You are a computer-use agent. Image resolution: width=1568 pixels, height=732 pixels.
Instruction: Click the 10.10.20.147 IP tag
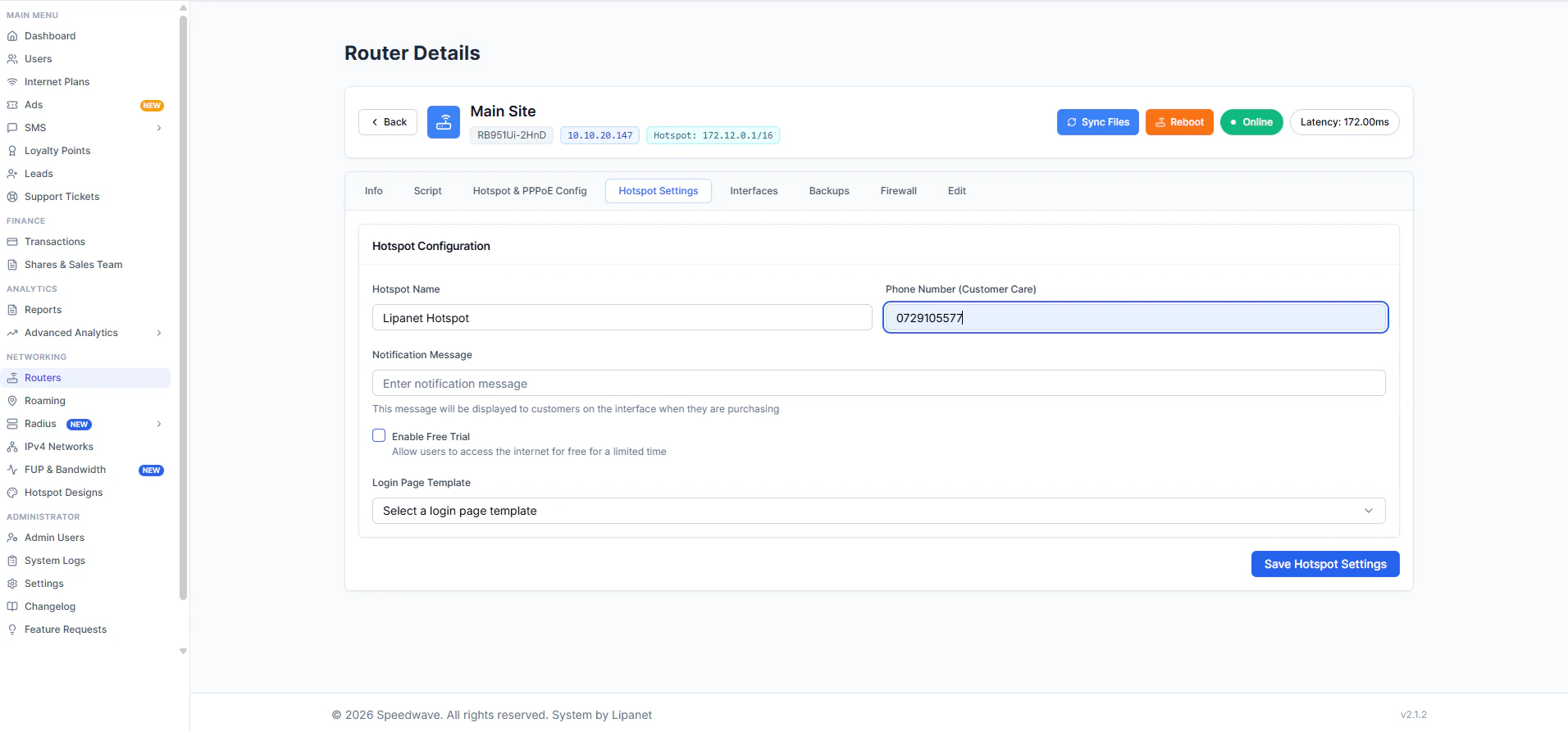tap(600, 135)
